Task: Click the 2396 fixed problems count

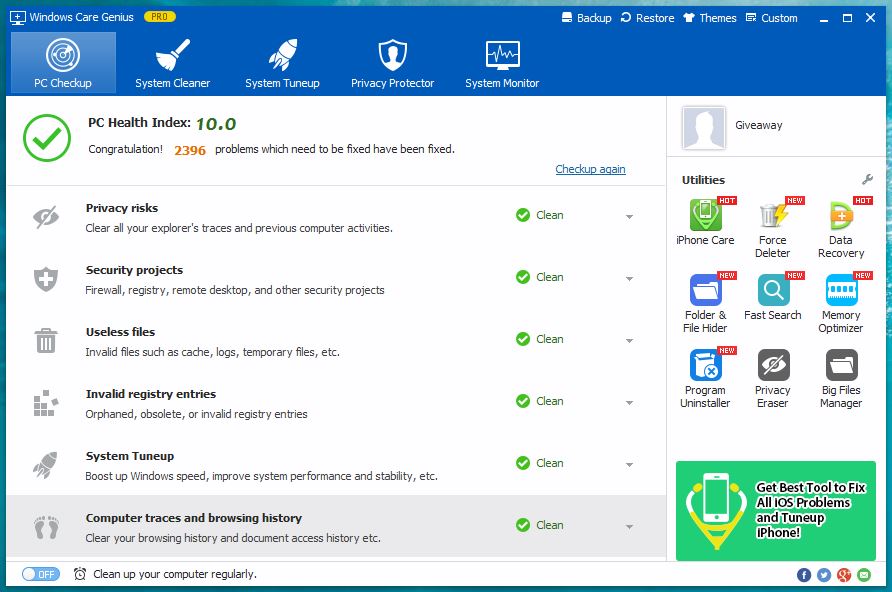Action: 190,150
